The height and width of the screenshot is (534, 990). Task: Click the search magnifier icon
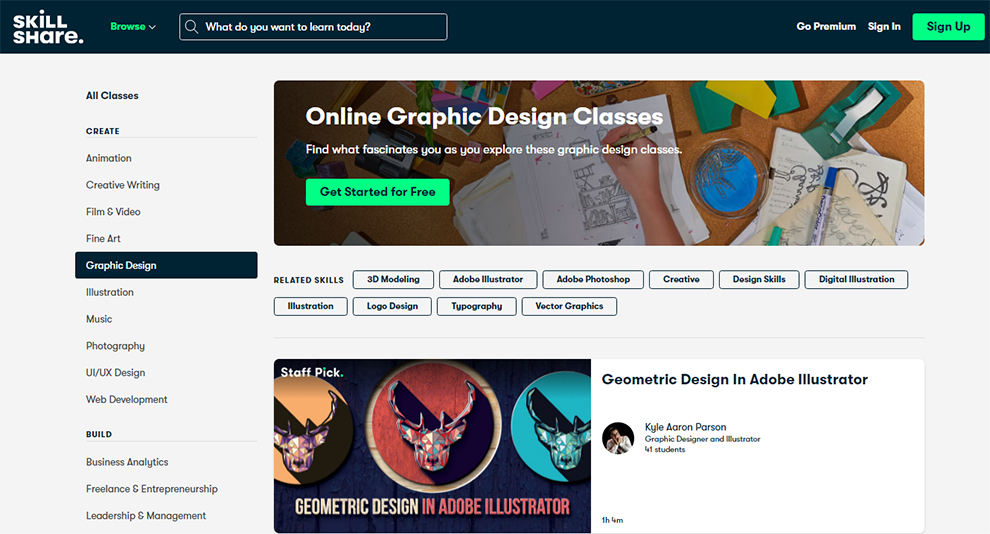tap(191, 27)
